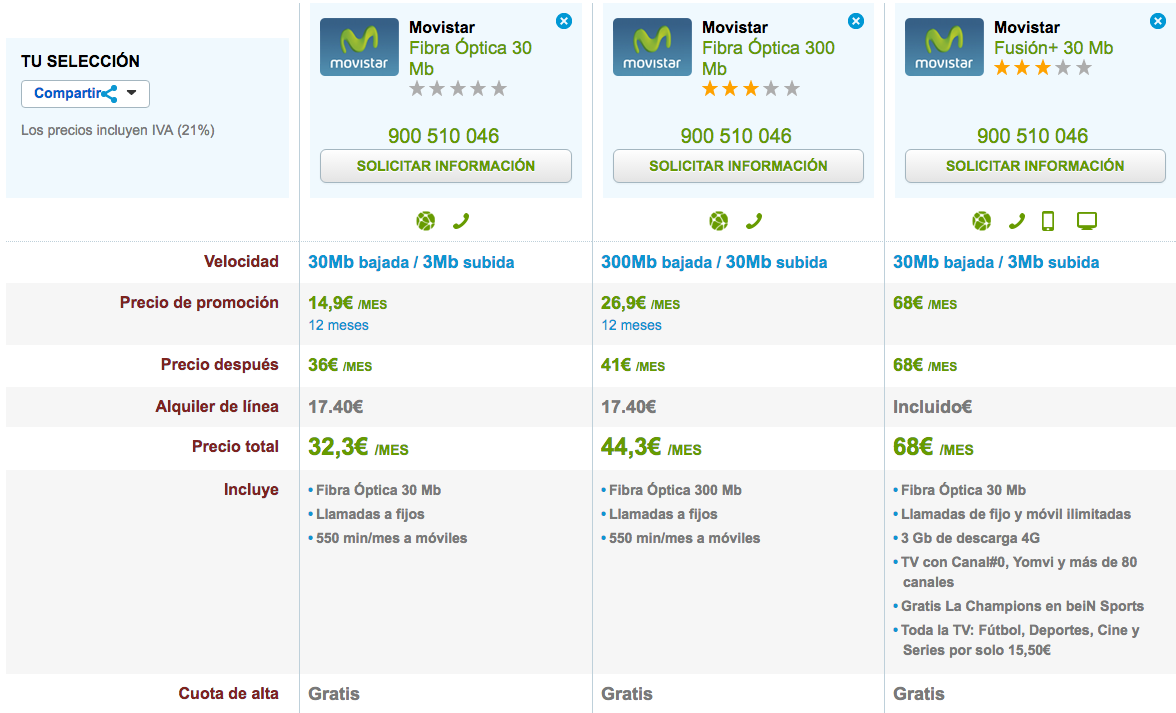
Task: Open the Fusión+ 30 Mb plan link
Action: pyautogui.click(x=1054, y=48)
